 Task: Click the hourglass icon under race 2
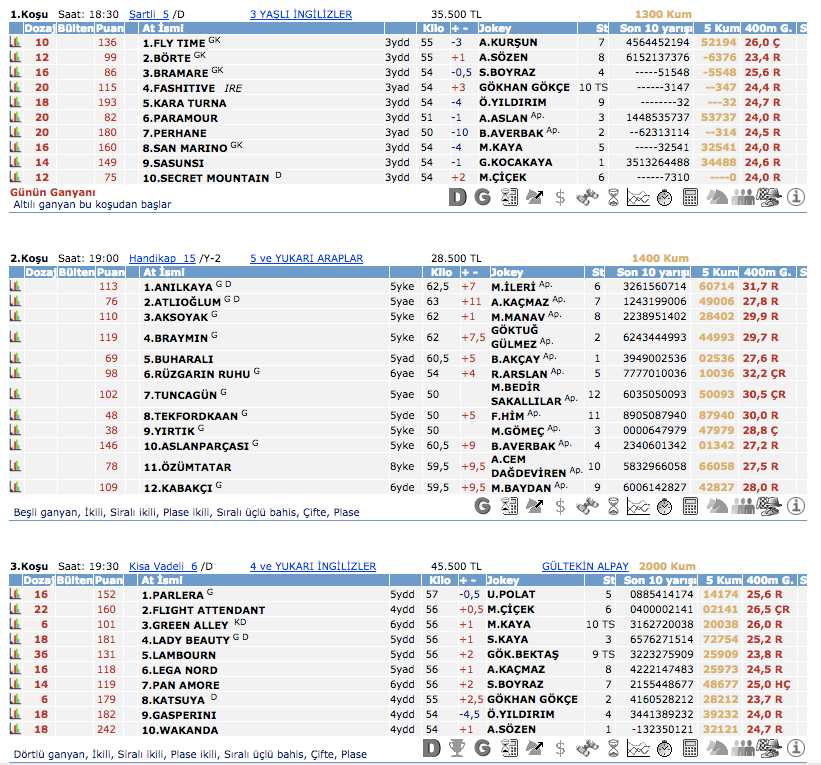613,506
